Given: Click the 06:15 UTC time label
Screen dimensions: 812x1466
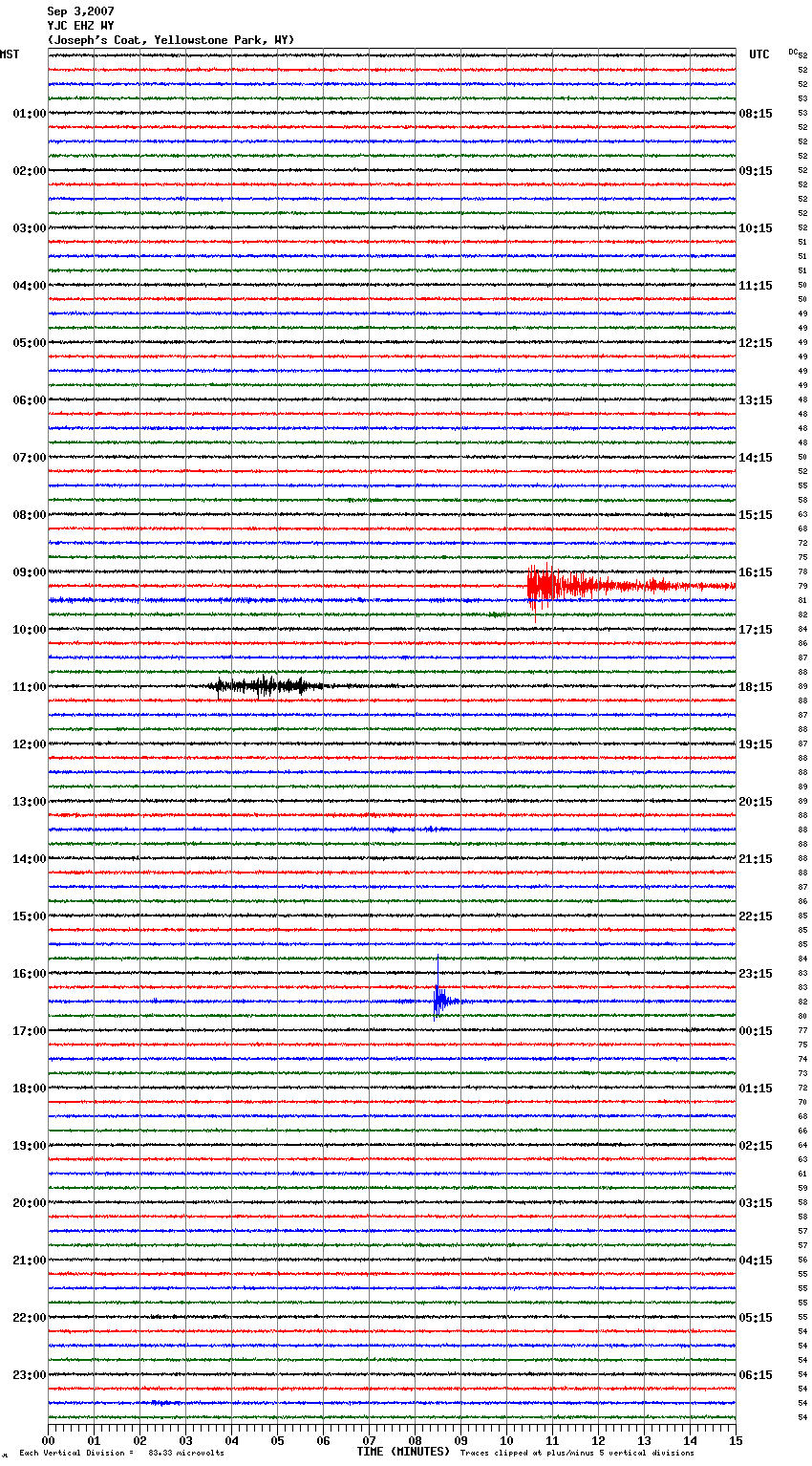Looking at the screenshot, I should pyautogui.click(x=756, y=1375).
